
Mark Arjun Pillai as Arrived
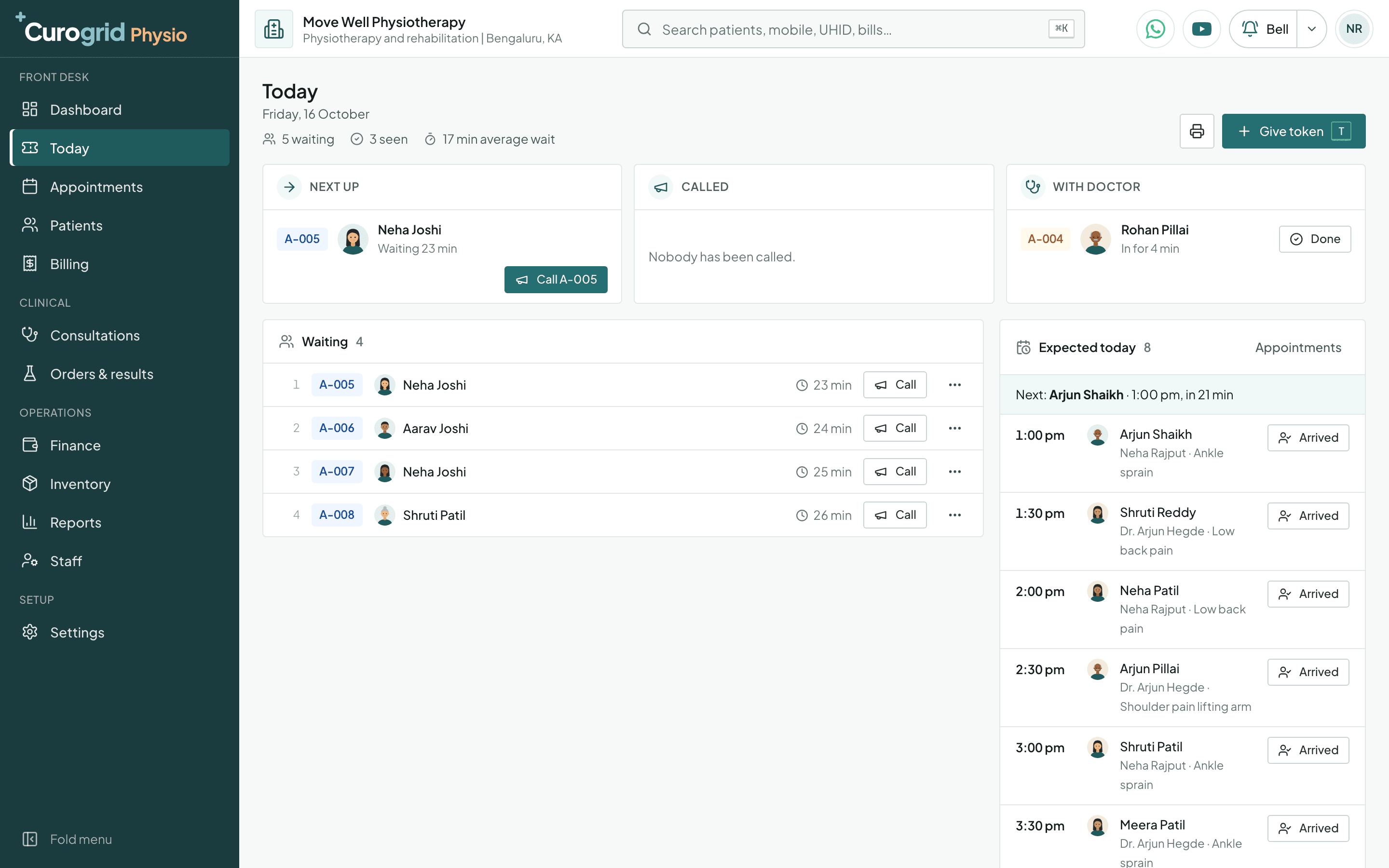pyautogui.click(x=1308, y=672)
